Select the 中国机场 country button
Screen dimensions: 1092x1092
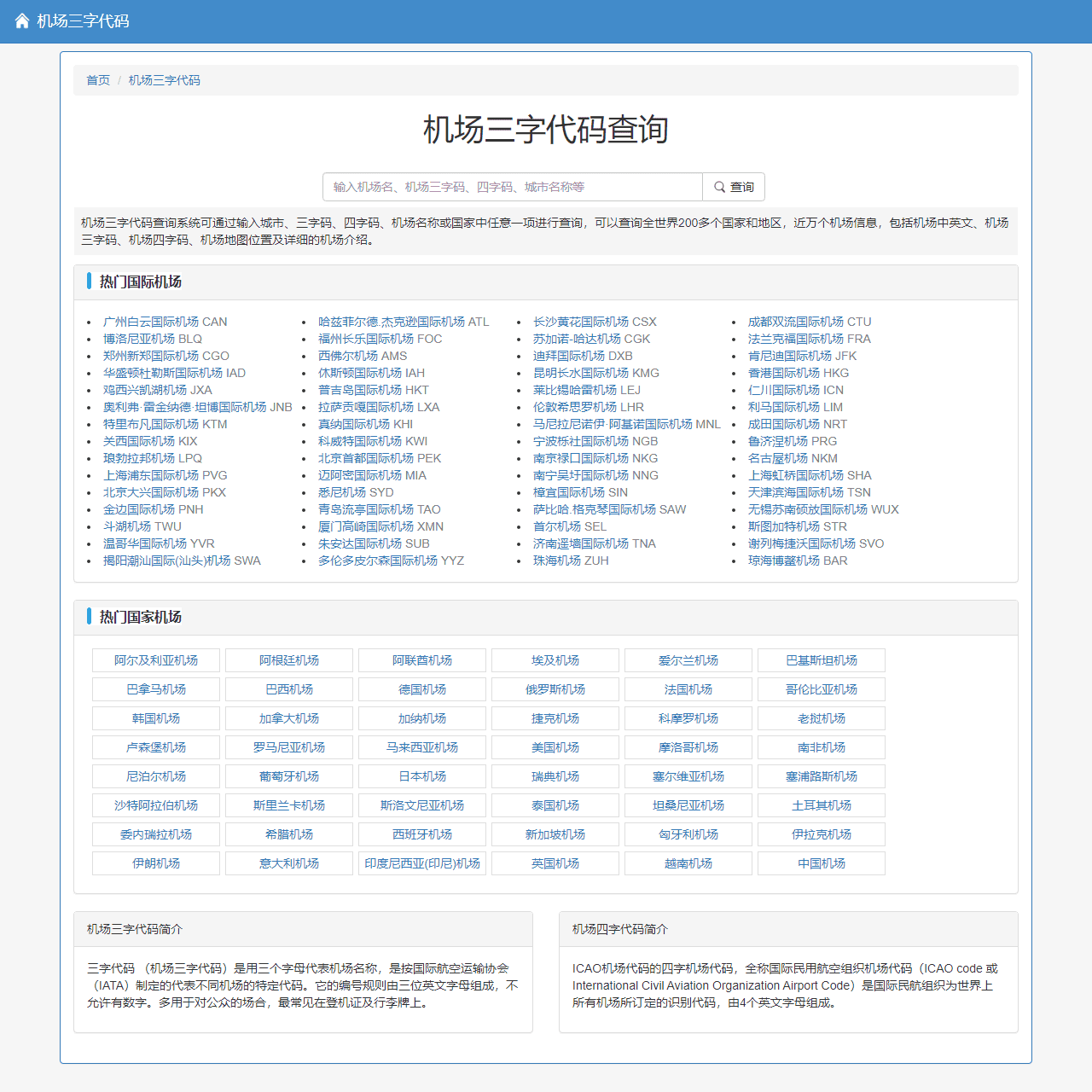(x=821, y=863)
